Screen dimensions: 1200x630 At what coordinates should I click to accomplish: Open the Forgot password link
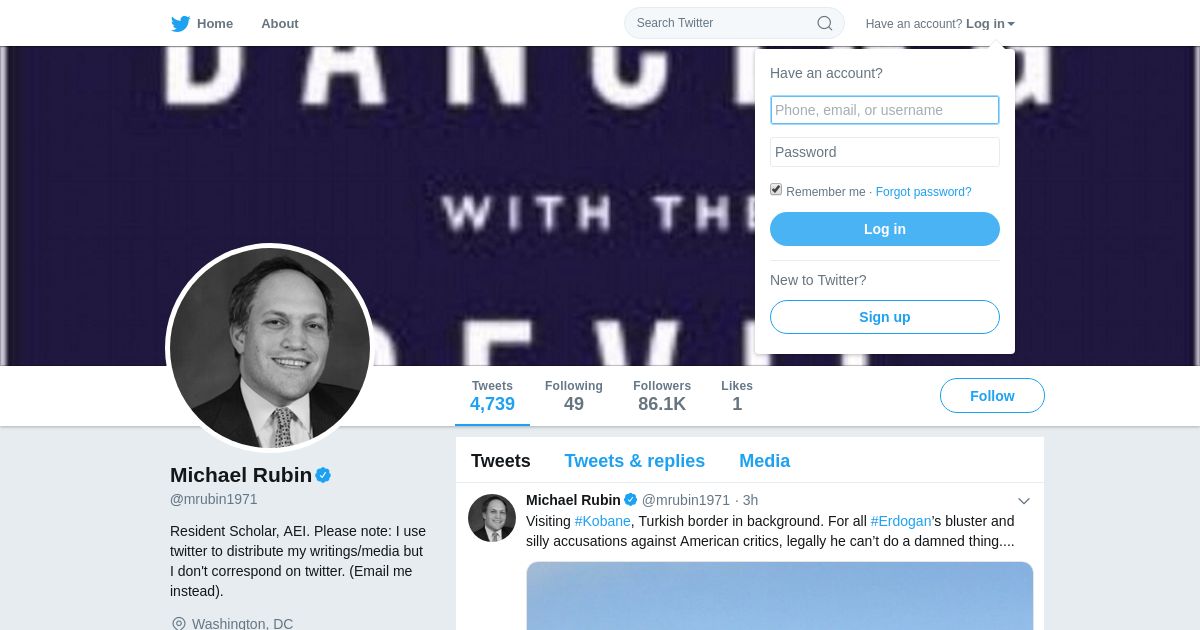923,192
